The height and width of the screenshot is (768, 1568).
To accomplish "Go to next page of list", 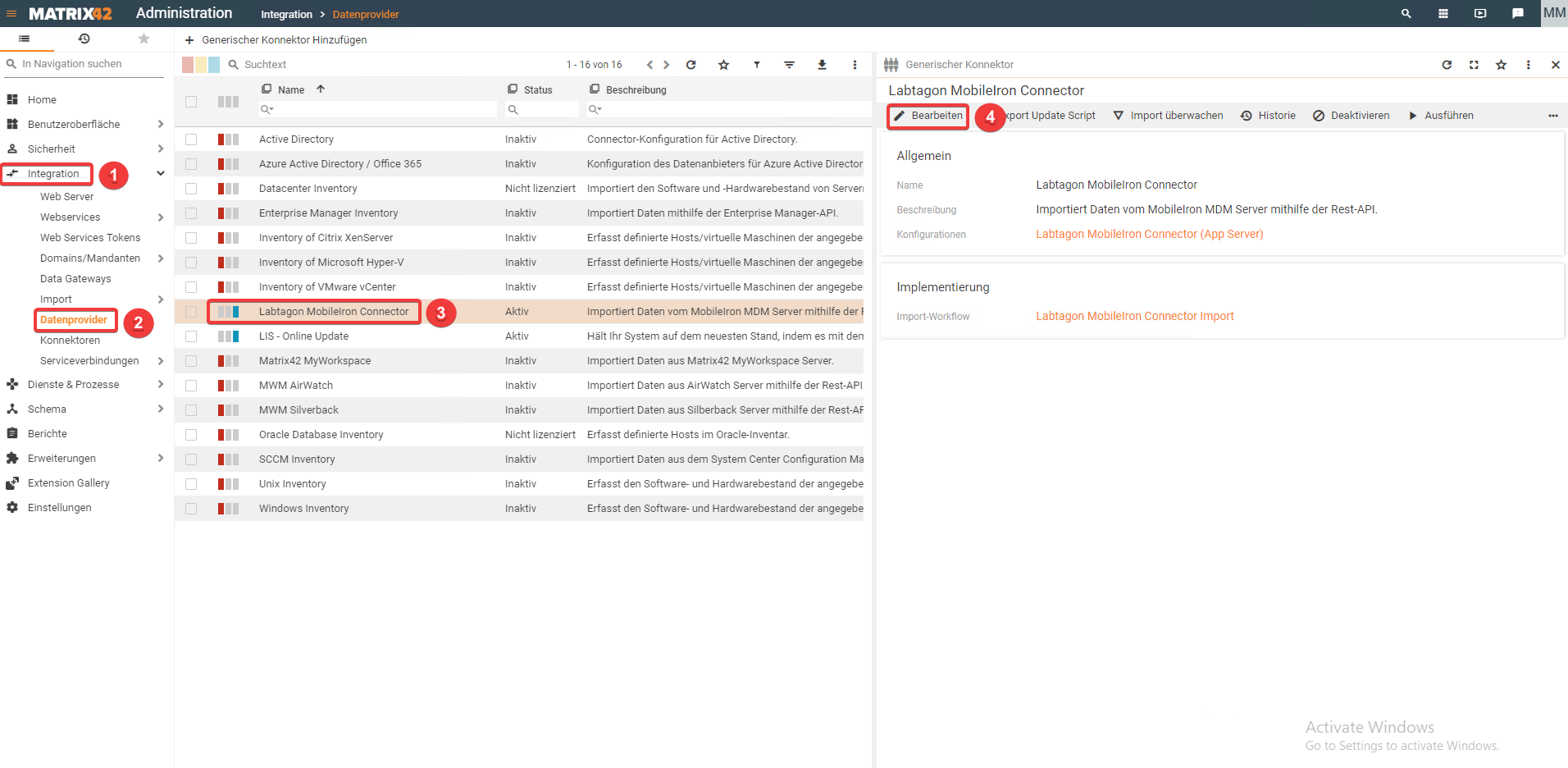I will [x=666, y=65].
